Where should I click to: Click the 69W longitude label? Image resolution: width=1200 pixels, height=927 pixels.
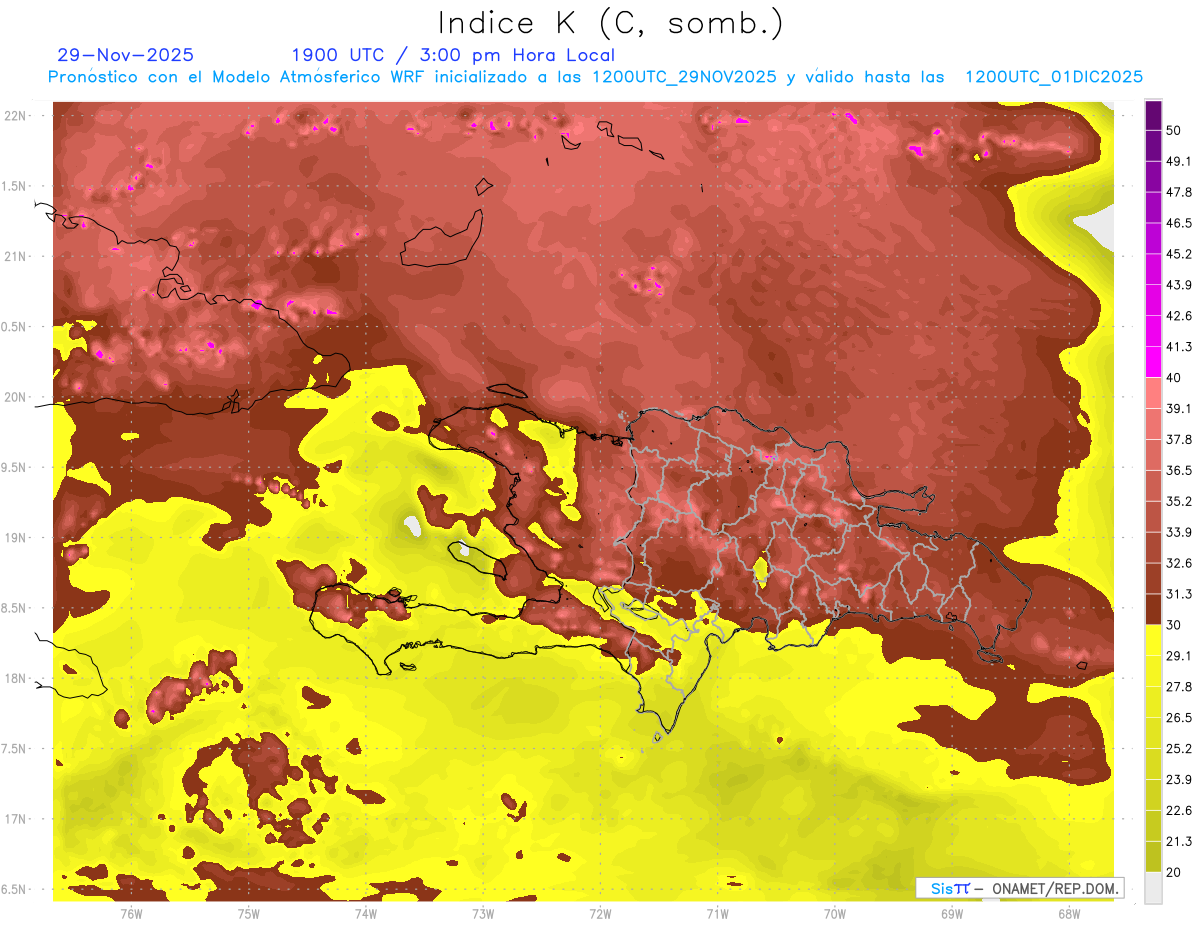952,913
